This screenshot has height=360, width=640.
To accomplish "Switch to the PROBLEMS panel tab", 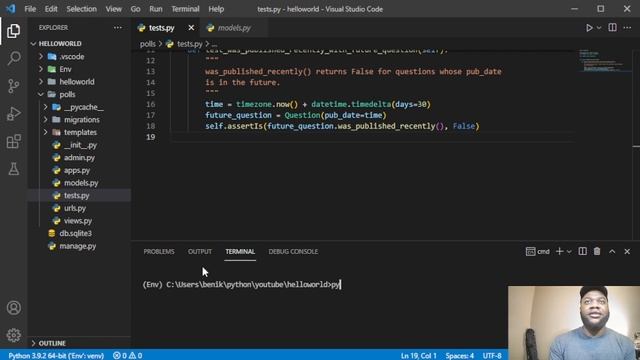I will tap(159, 251).
